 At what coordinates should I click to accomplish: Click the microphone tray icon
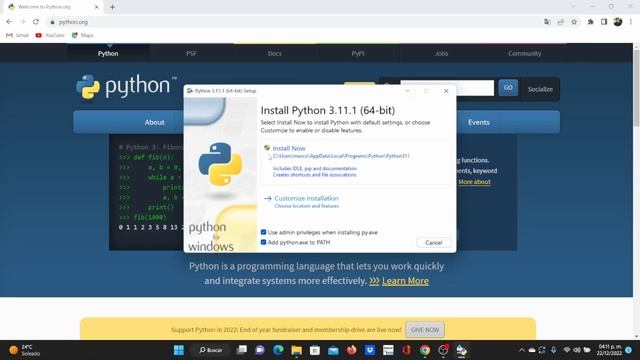[x=553, y=350]
